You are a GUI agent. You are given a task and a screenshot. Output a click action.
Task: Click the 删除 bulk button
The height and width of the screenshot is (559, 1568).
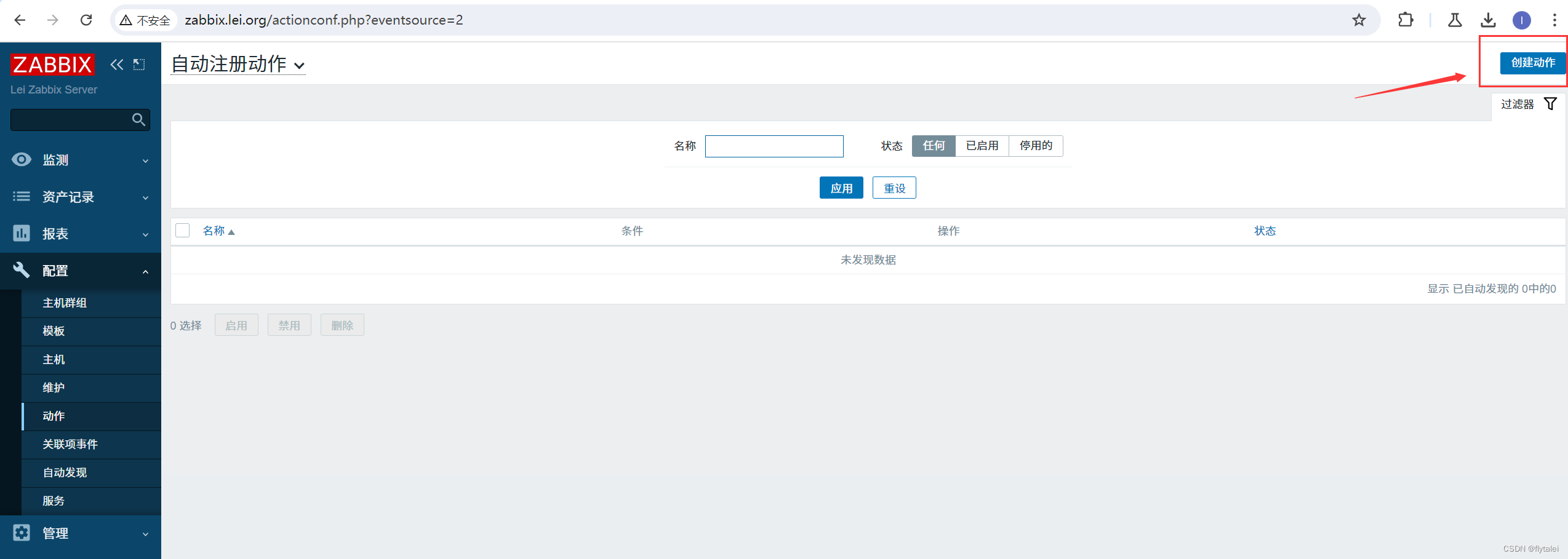tap(342, 325)
